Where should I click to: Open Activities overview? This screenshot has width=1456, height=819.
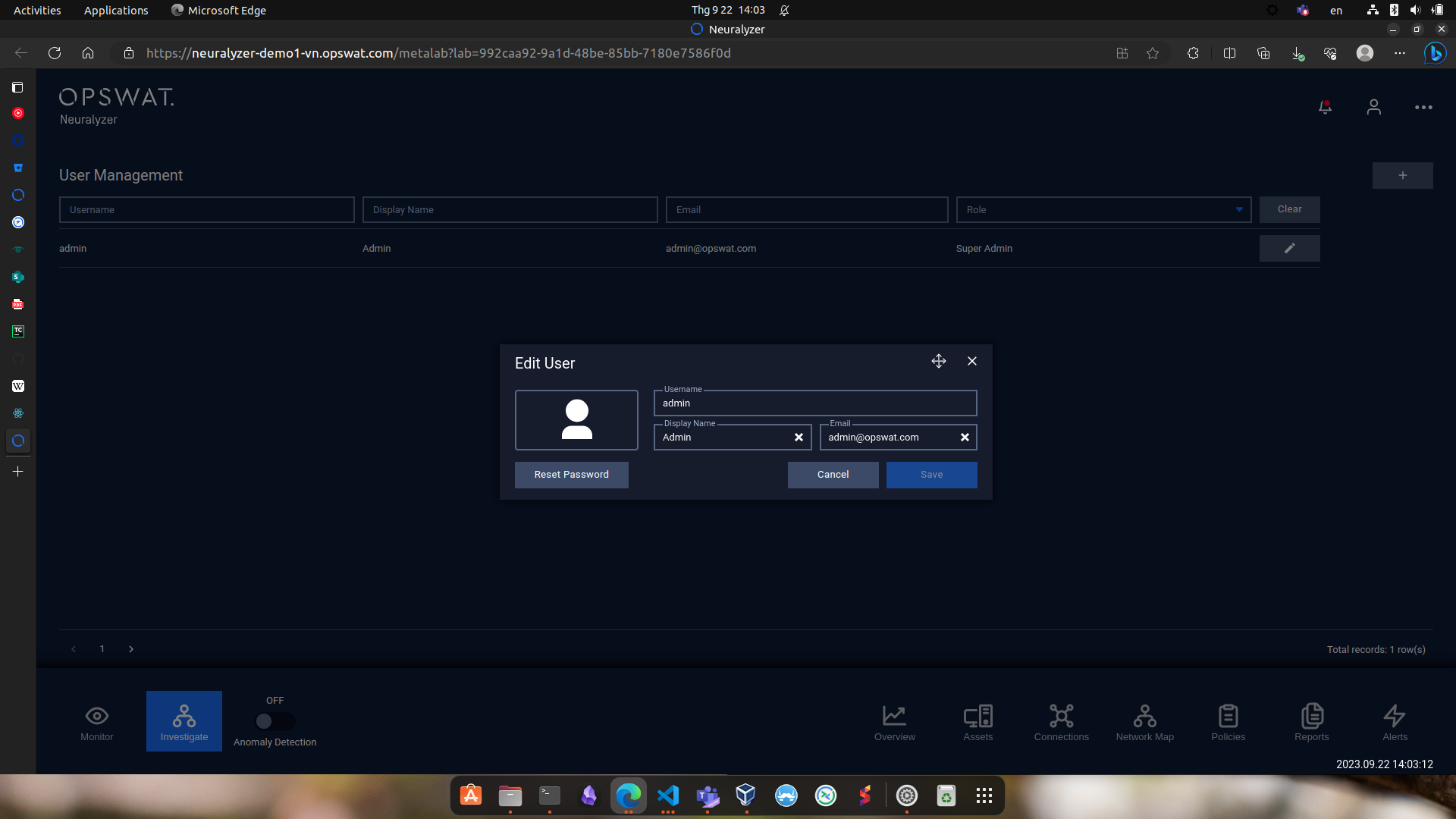pyautogui.click(x=37, y=10)
